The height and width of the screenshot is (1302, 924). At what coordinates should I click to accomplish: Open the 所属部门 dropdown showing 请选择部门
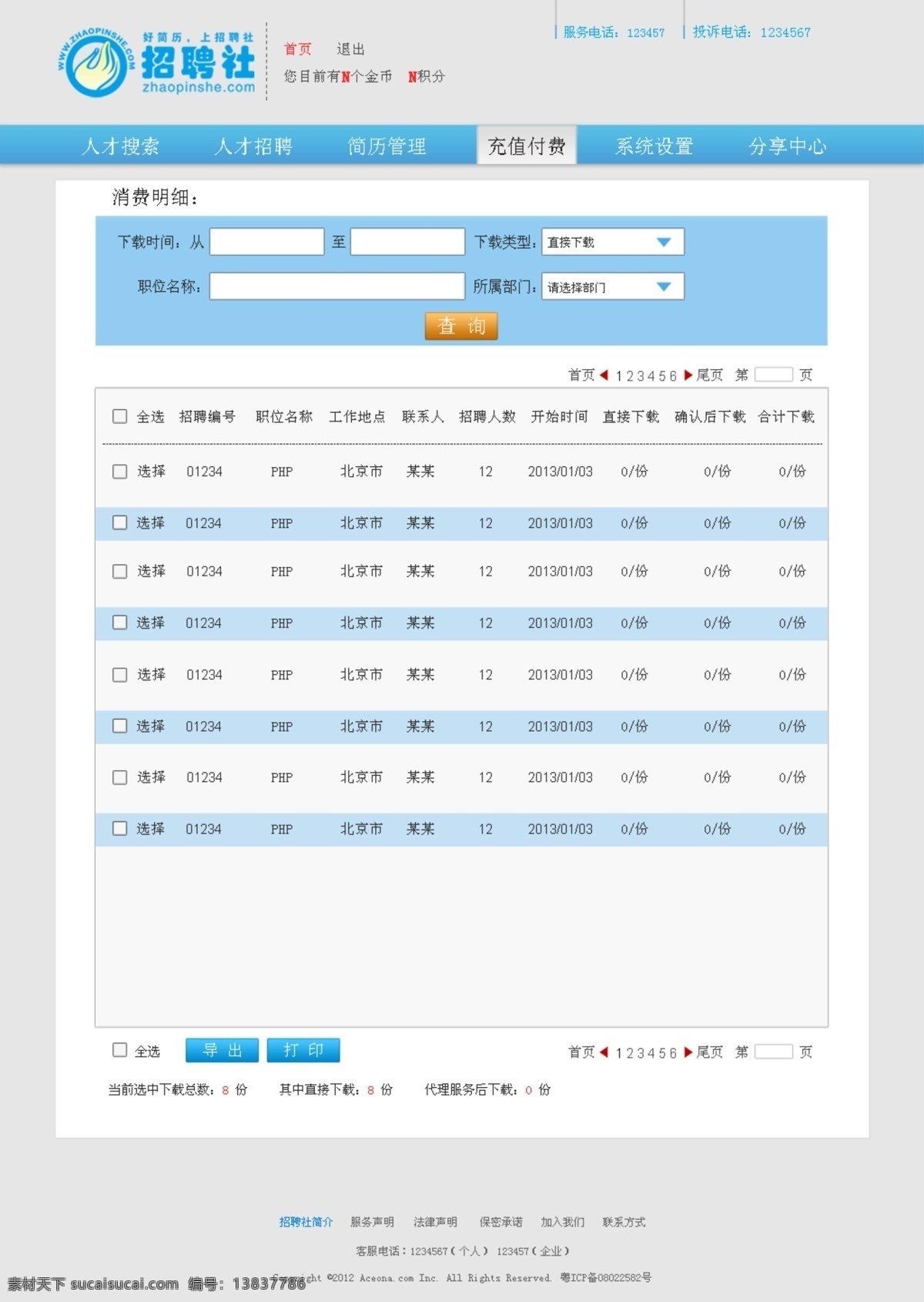point(613,287)
